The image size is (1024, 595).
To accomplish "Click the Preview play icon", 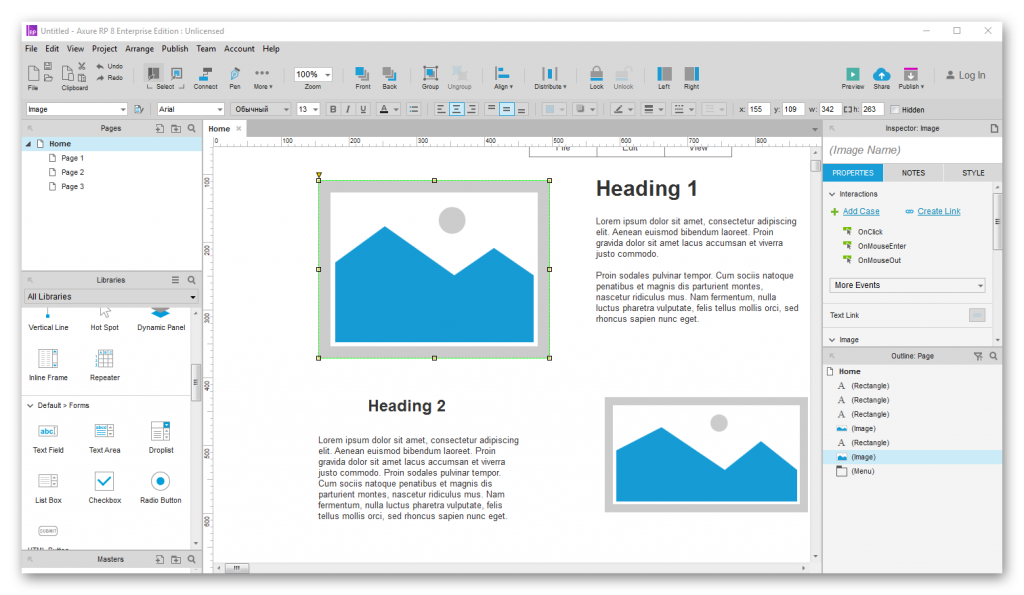I will click(852, 74).
